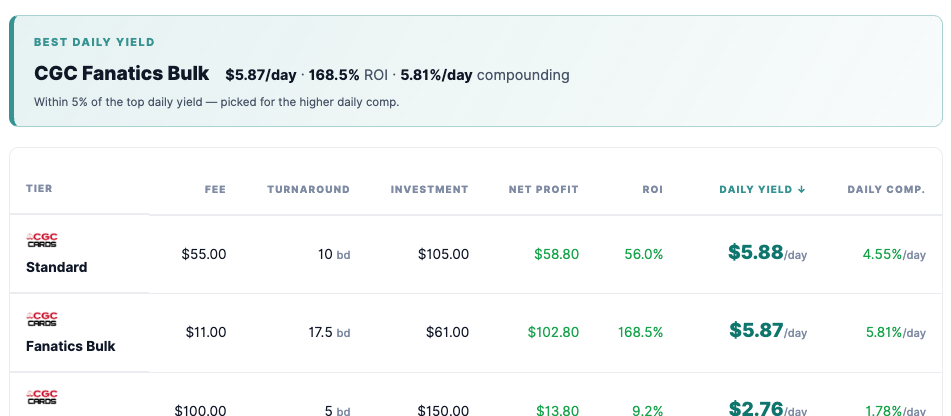Sort by the Fee column header

click(x=215, y=189)
